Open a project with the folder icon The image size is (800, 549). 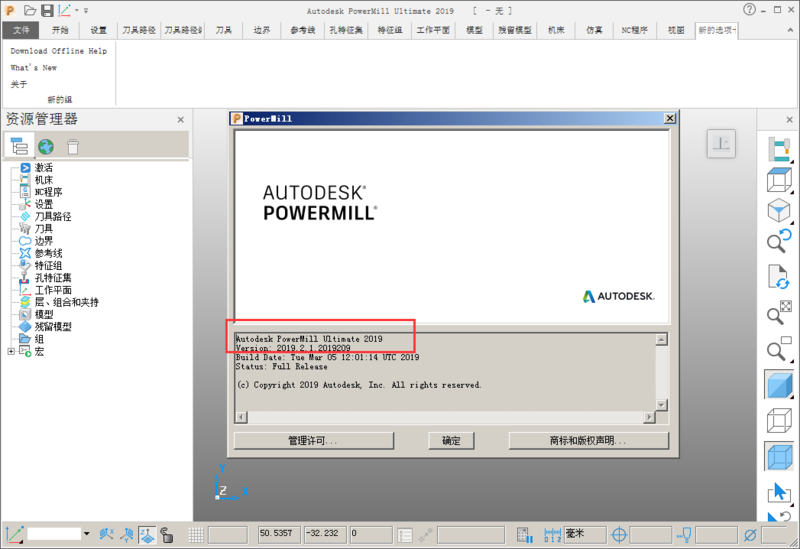tap(30, 10)
